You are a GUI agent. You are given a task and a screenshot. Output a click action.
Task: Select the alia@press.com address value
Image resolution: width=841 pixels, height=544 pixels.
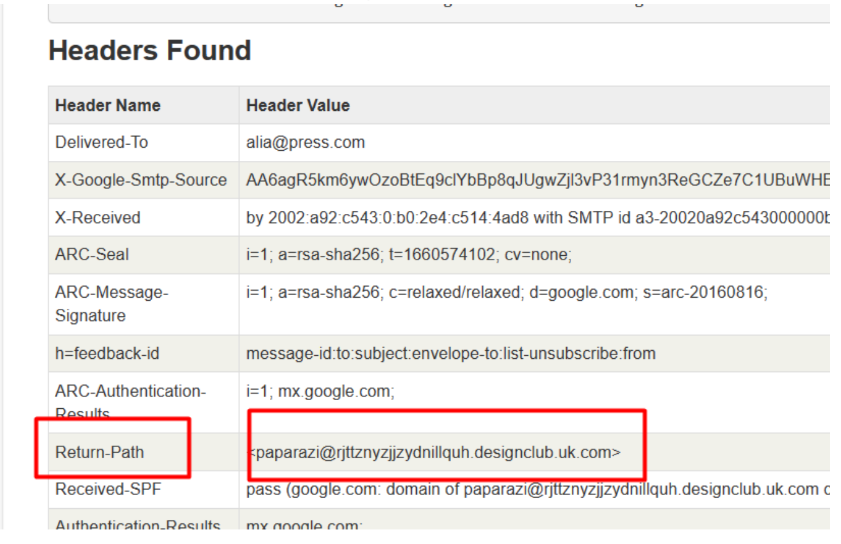click(x=305, y=142)
